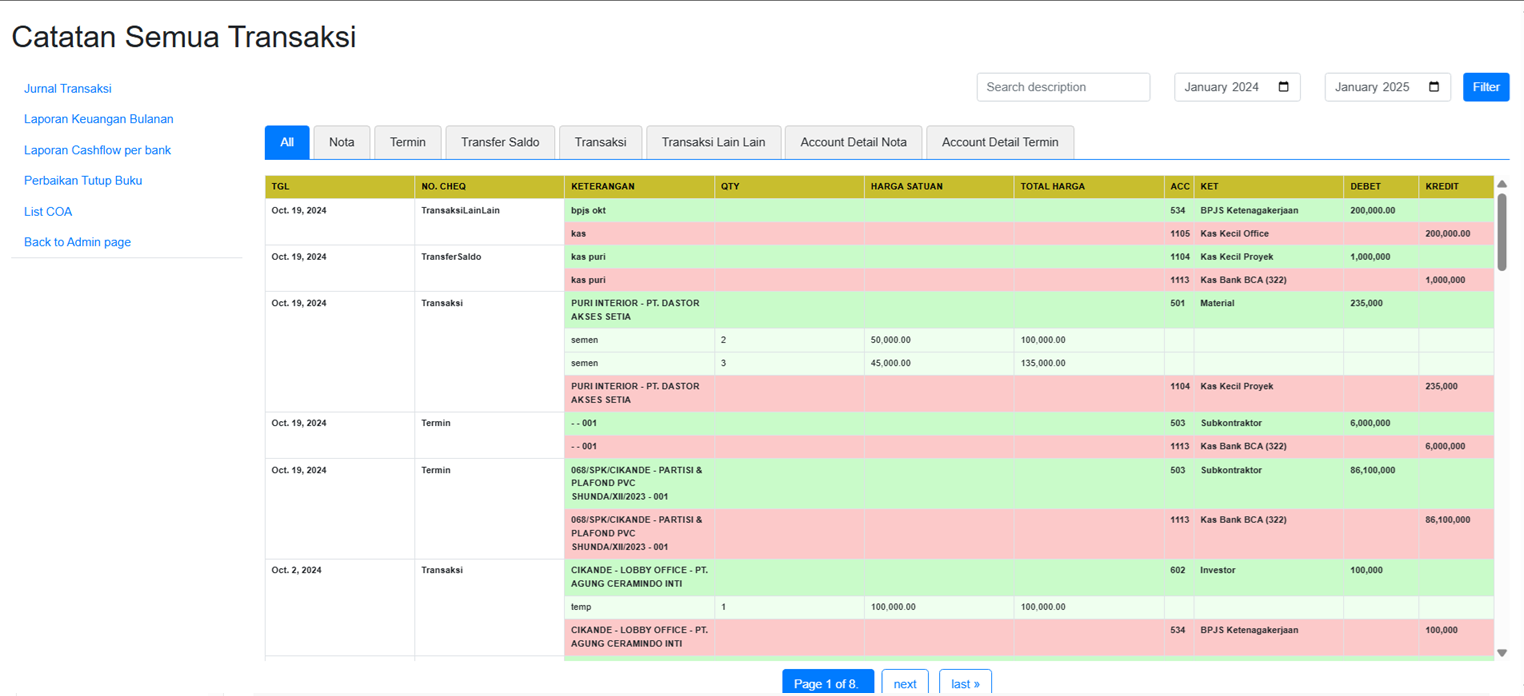Open the Transfer Saldo tab

pos(500,142)
